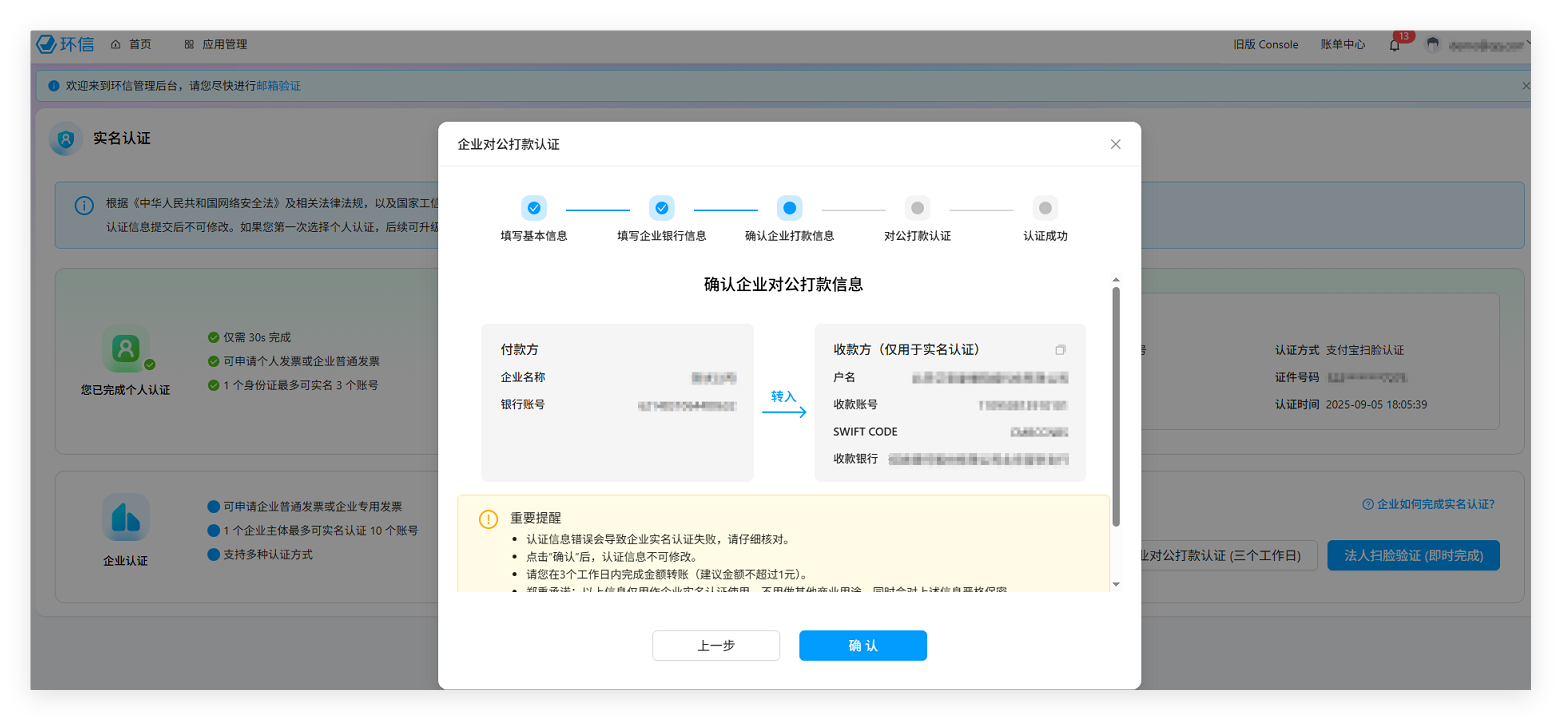Click the green personal certification icon
Screen dimensions: 1561x720
pos(126,349)
